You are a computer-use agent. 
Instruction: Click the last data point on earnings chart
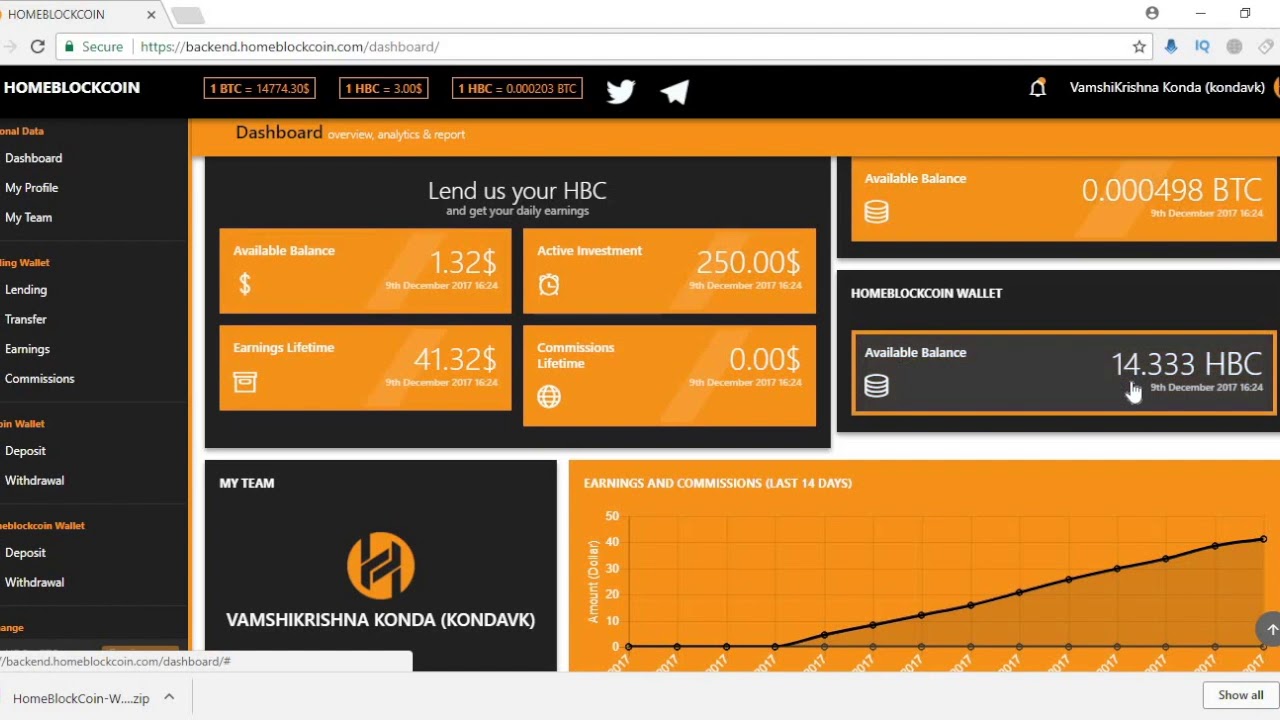coord(1263,539)
